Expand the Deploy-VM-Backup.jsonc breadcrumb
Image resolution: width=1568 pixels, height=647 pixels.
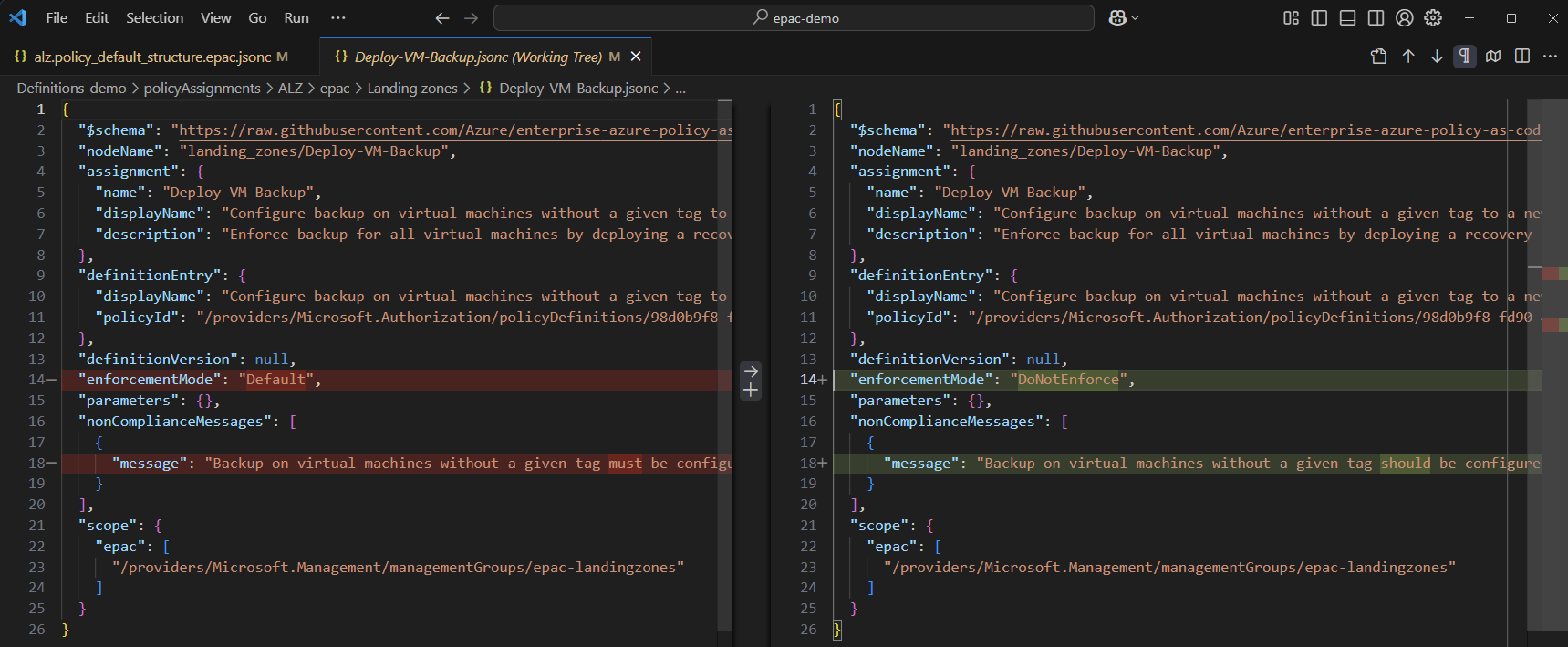click(x=578, y=88)
